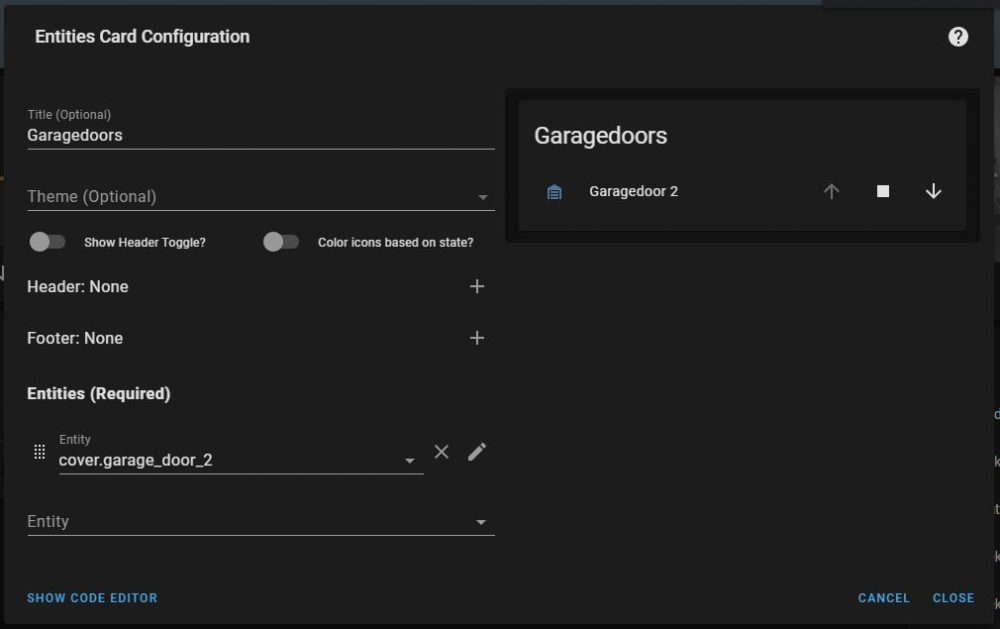Enable Color icons based on state

(281, 241)
